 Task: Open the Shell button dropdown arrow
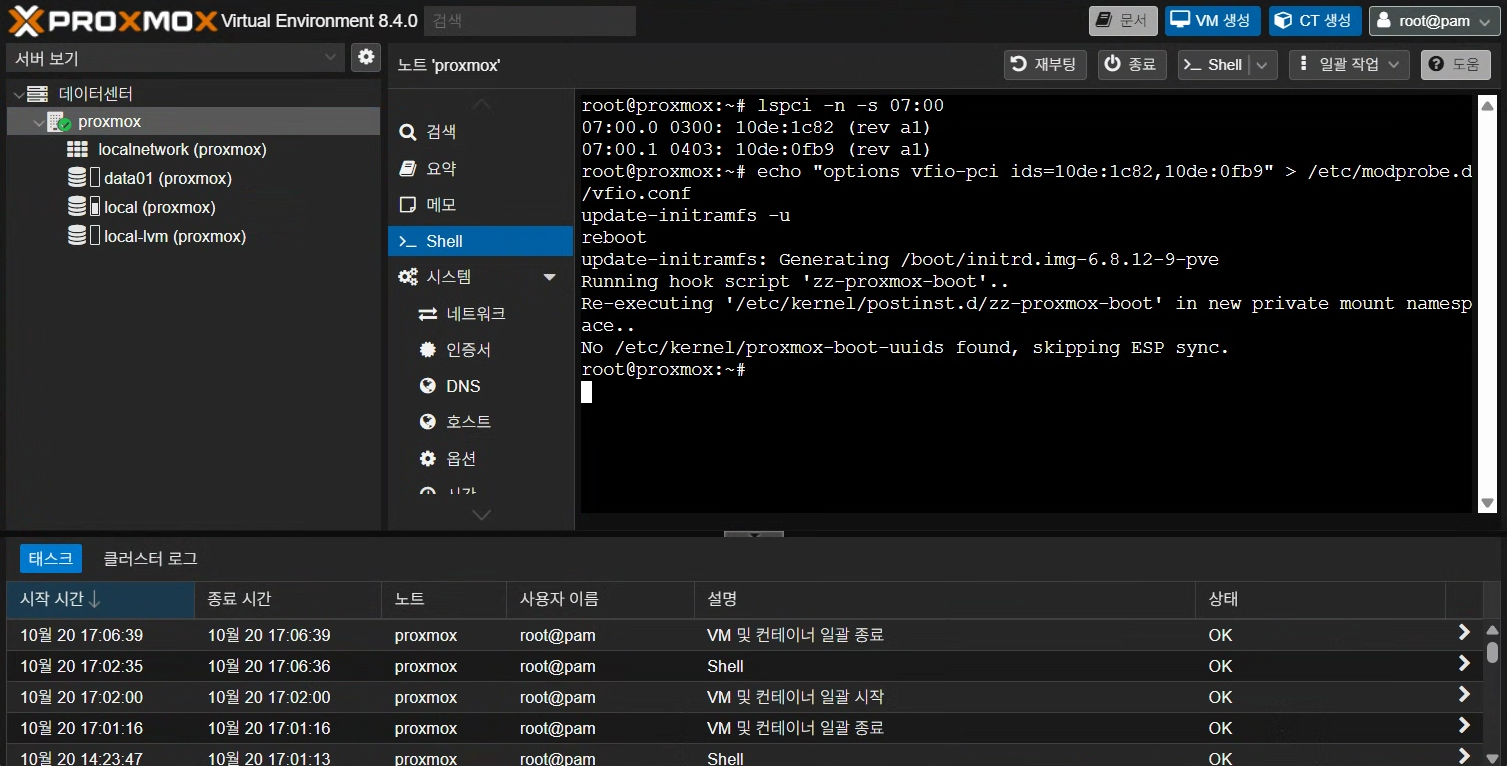(x=1263, y=65)
